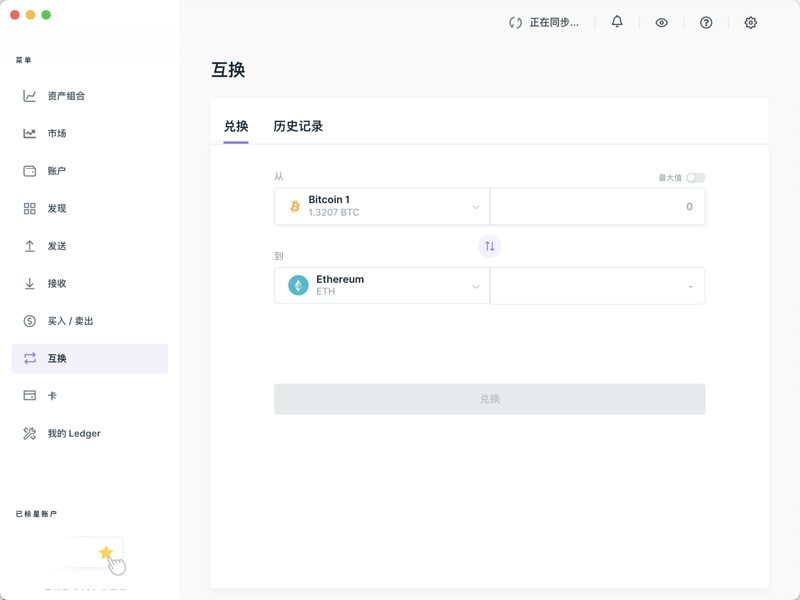Click the Send up-arrow icon in sidebar
Viewport: 800px width, 600px height.
point(30,246)
